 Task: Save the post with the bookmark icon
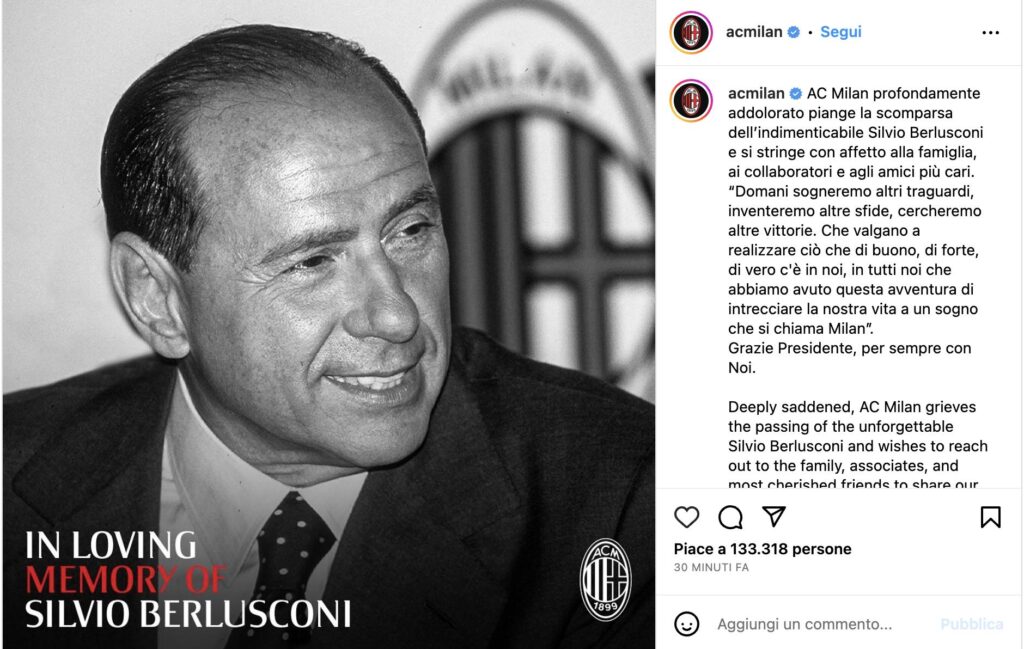point(990,517)
